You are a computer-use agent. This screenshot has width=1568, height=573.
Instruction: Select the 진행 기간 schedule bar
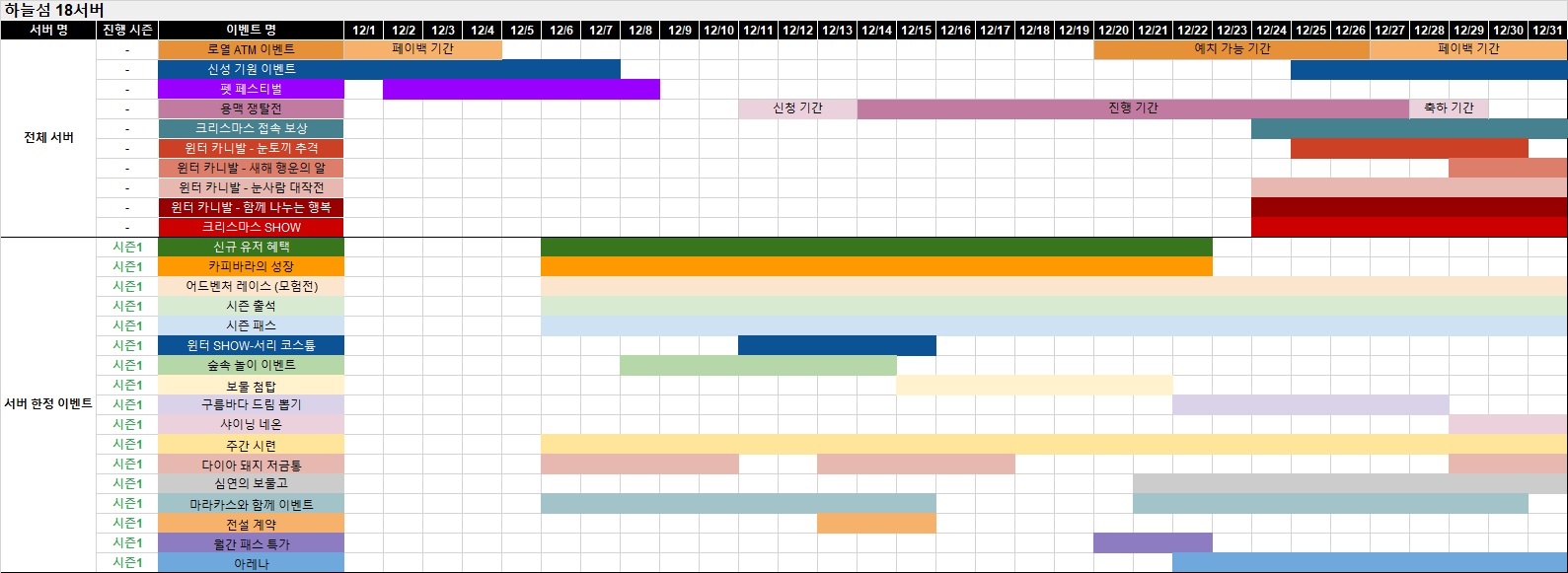coord(1133,108)
